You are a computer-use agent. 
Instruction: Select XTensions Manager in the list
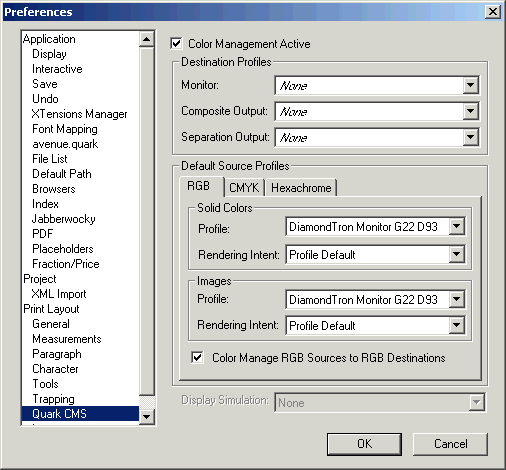[x=80, y=114]
